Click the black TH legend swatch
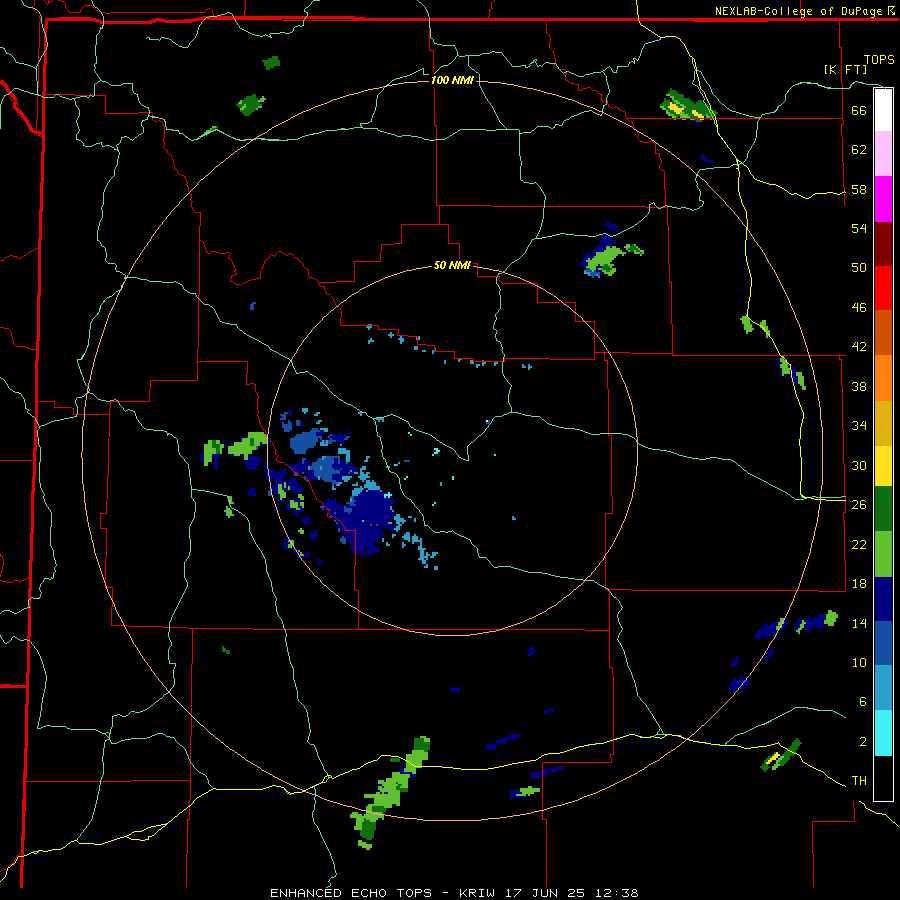This screenshot has width=900, height=900. point(883,778)
